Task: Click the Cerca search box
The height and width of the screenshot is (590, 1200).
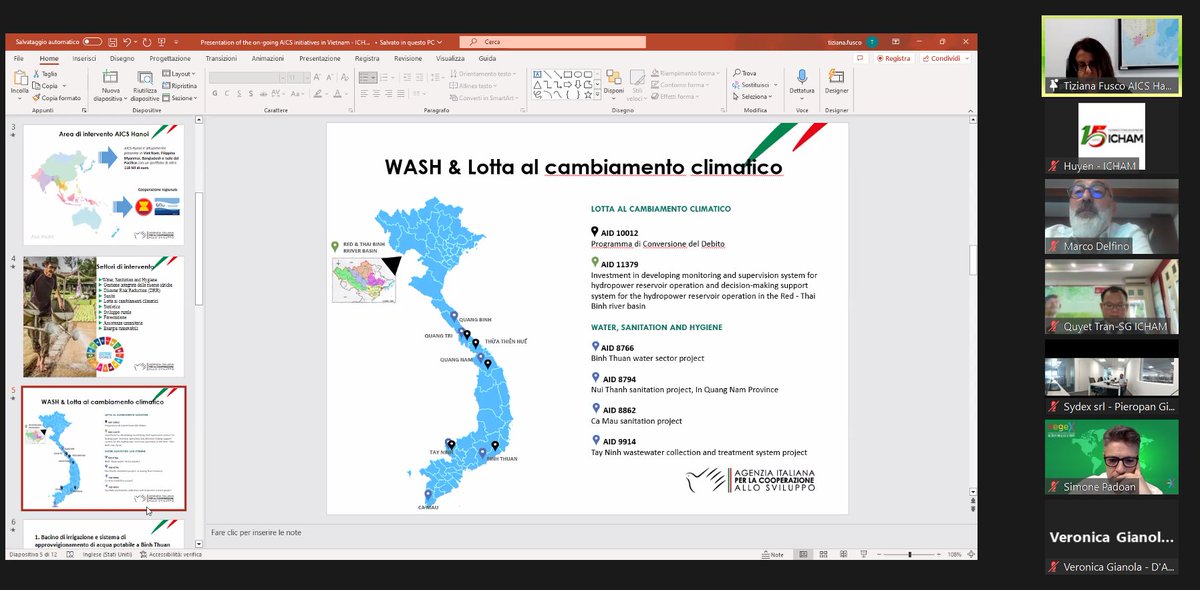Action: pos(552,42)
